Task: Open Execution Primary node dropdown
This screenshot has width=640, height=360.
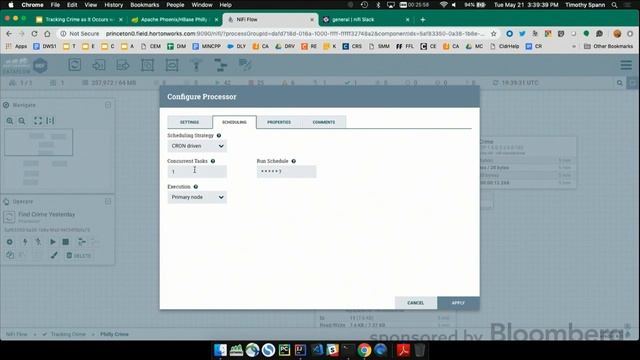Action: point(197,198)
